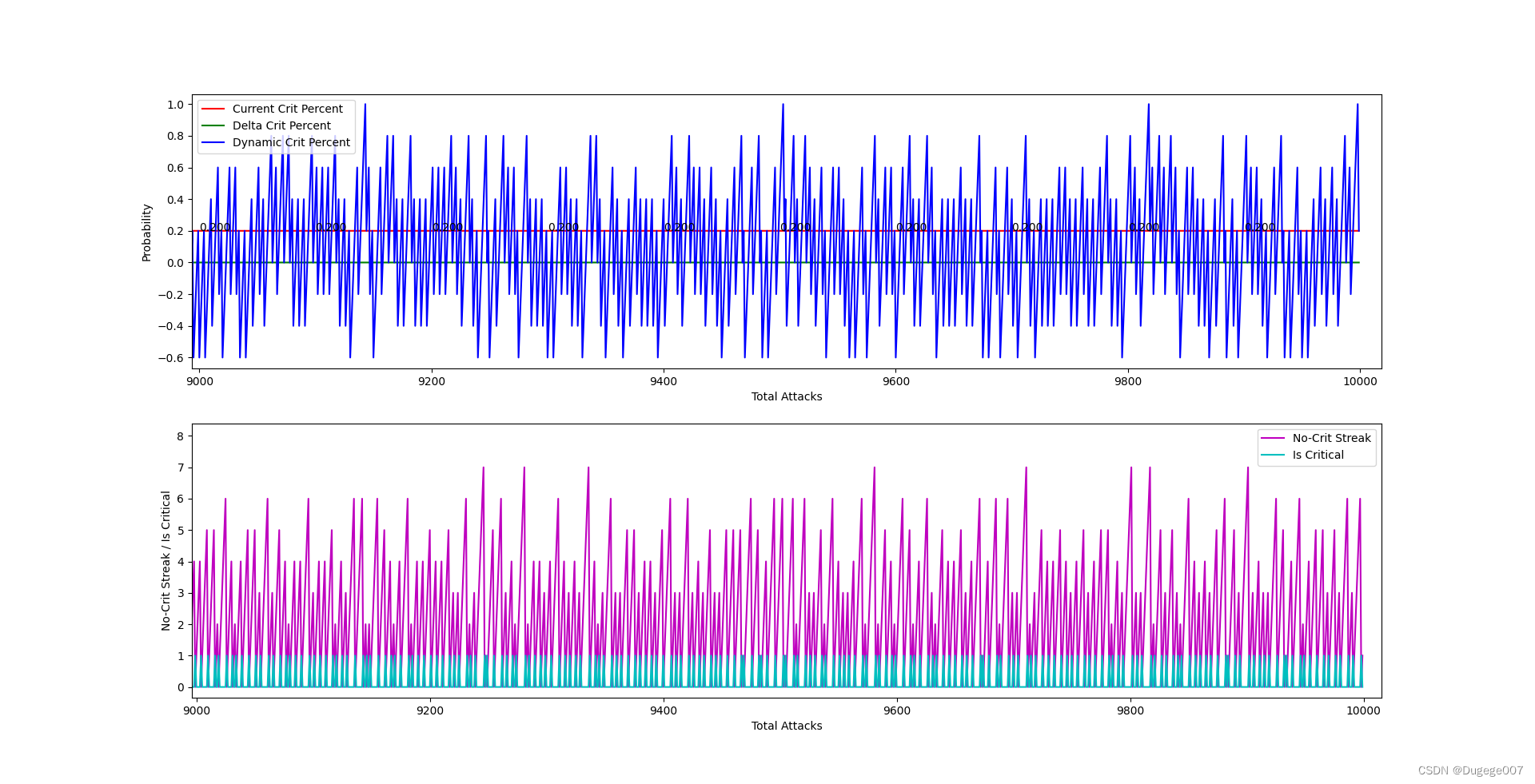The width and height of the screenshot is (1535, 784).
Task: Click the 4 tick on the streak axis
Action: click(181, 562)
